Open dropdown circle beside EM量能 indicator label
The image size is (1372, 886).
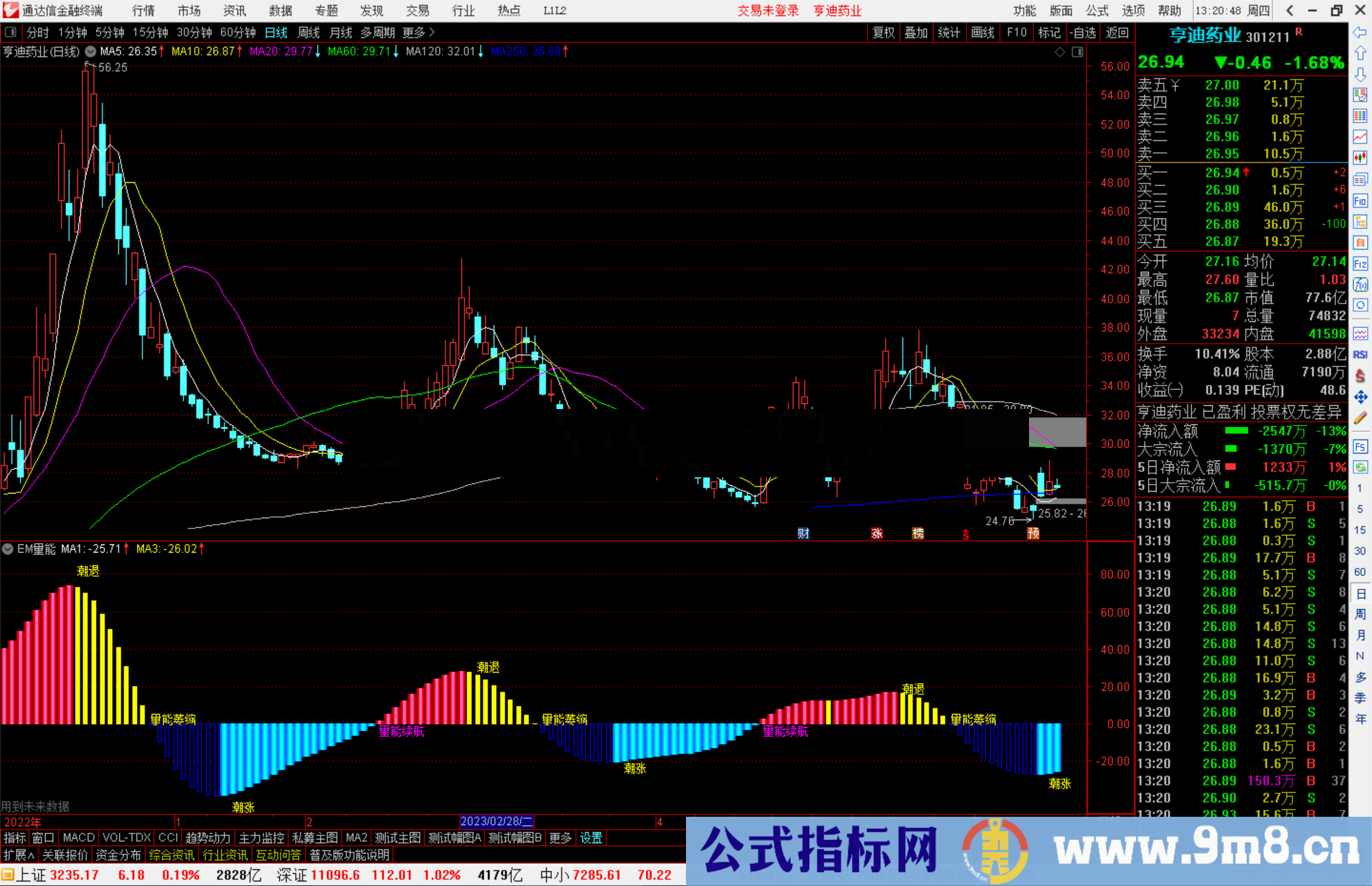click(8, 549)
